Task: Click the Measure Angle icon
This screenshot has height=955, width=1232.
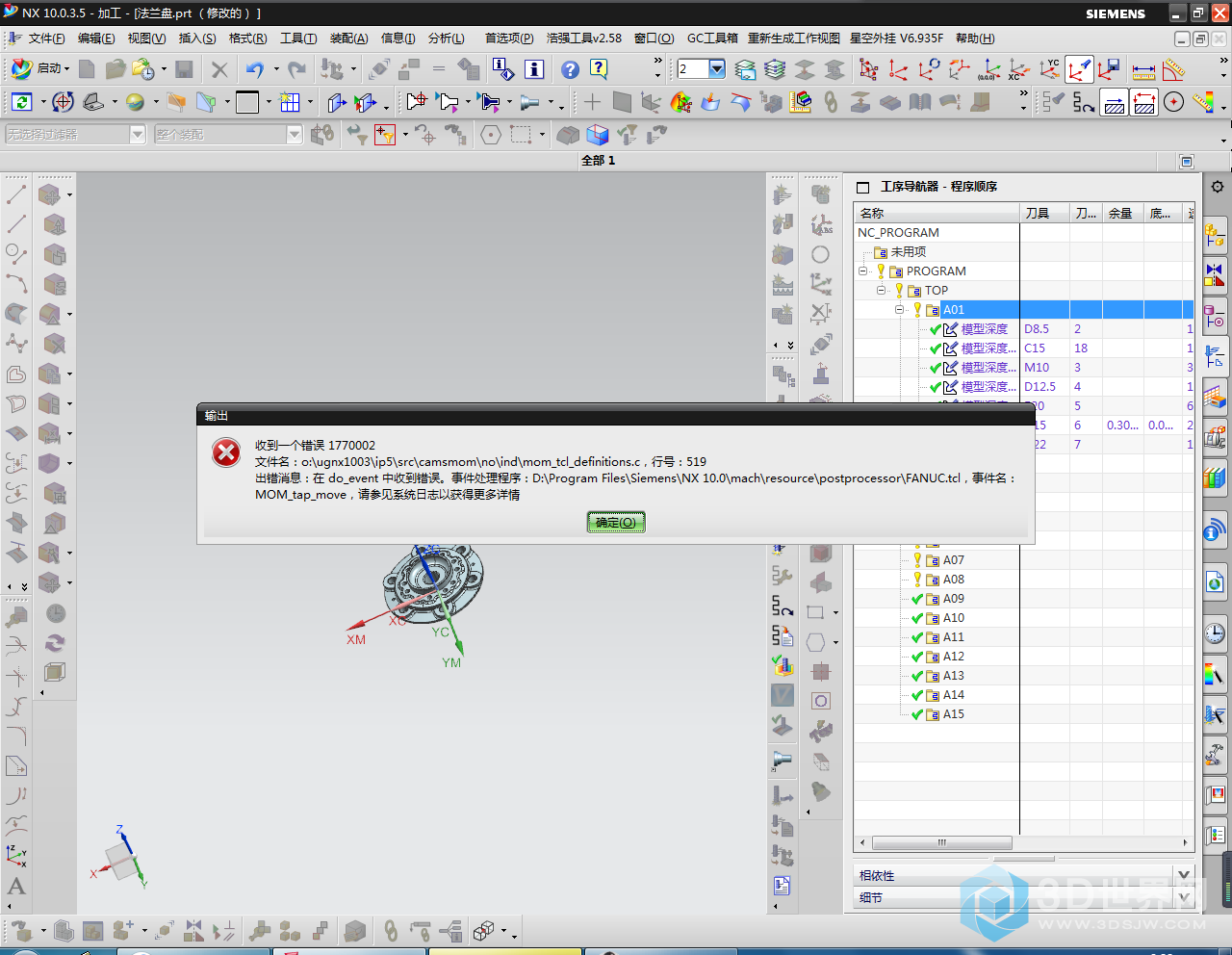Action: click(x=1173, y=69)
